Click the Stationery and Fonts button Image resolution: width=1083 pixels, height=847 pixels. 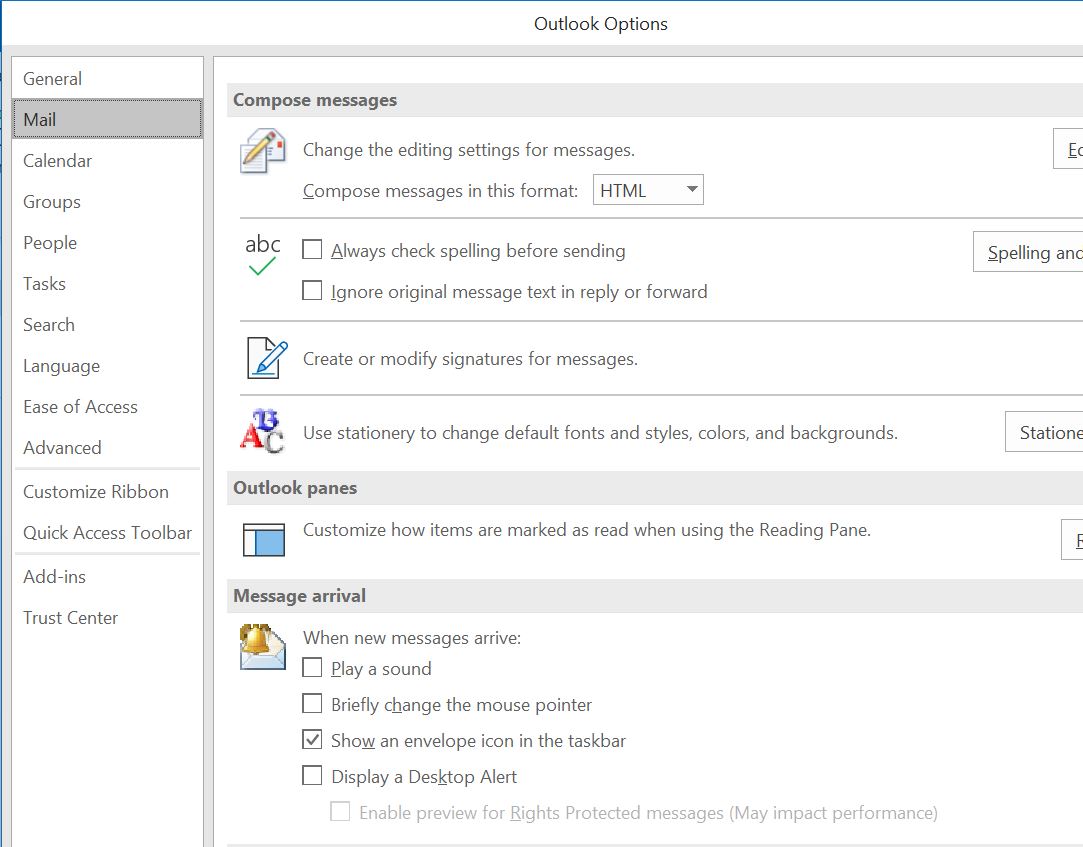(1044, 432)
